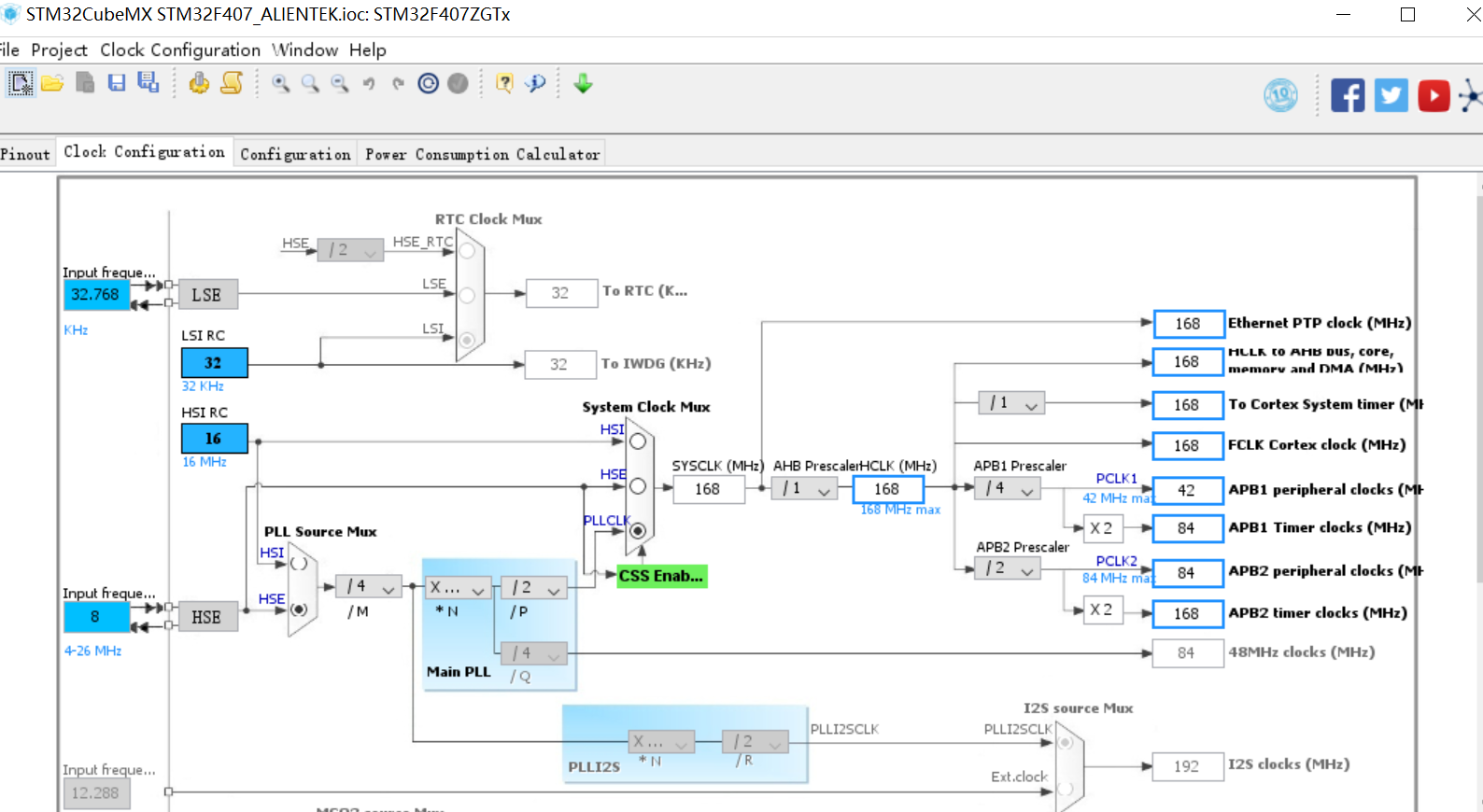The width and height of the screenshot is (1483, 812).
Task: Open the ST Twitter page icon
Action: click(x=1391, y=95)
